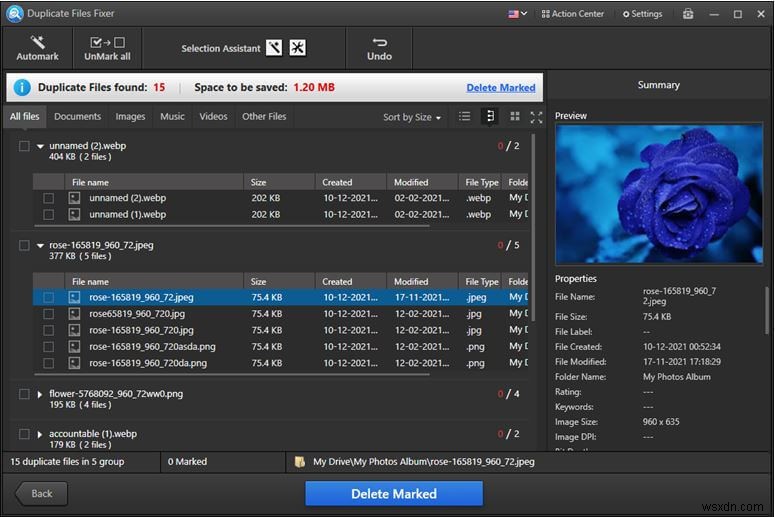
Task: Collapse the unnamed (2).webp group
Action: [41, 146]
